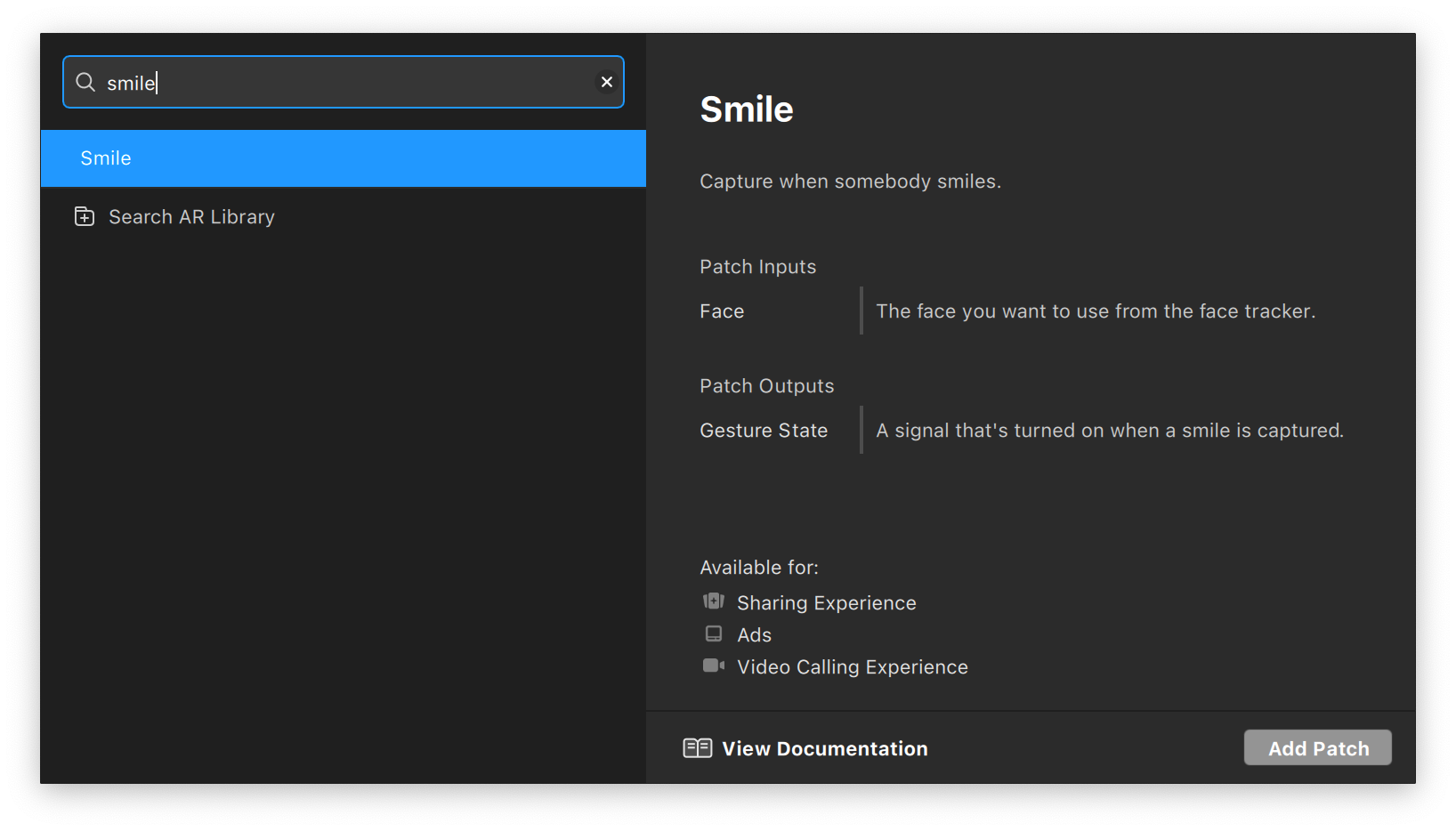Click the documentation book icon
Screen dimensions: 1456x831
(698, 748)
